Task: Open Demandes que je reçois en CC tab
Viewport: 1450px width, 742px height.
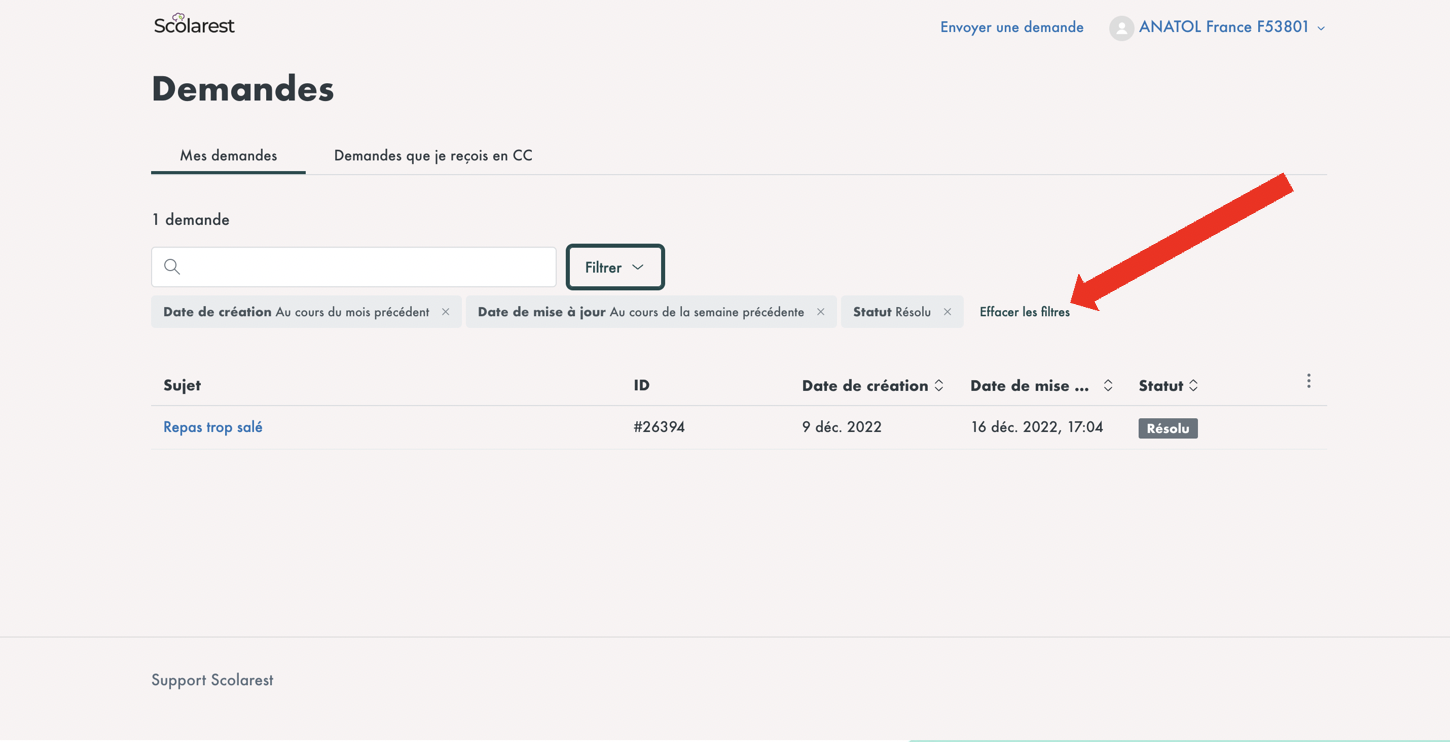Action: coord(433,156)
